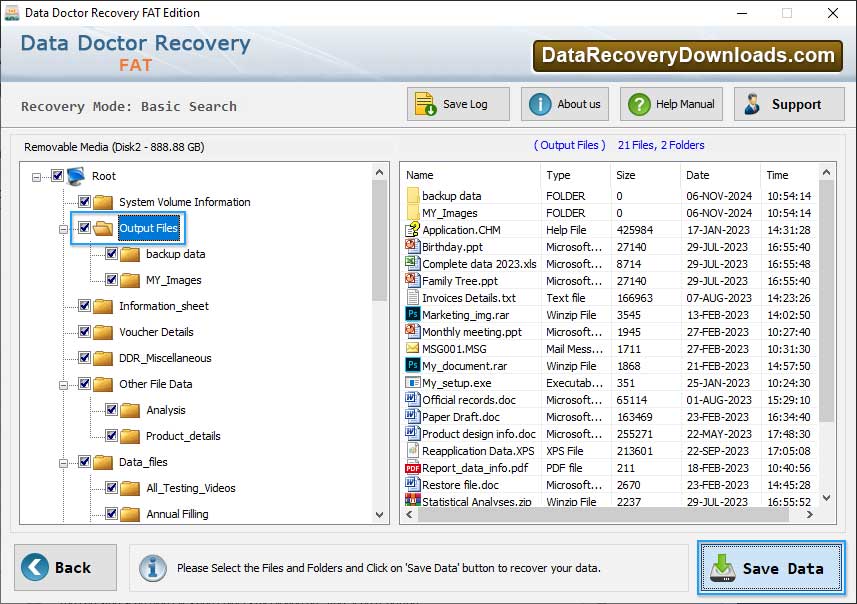Sort file list by Date column
The image size is (857, 604).
click(720, 175)
